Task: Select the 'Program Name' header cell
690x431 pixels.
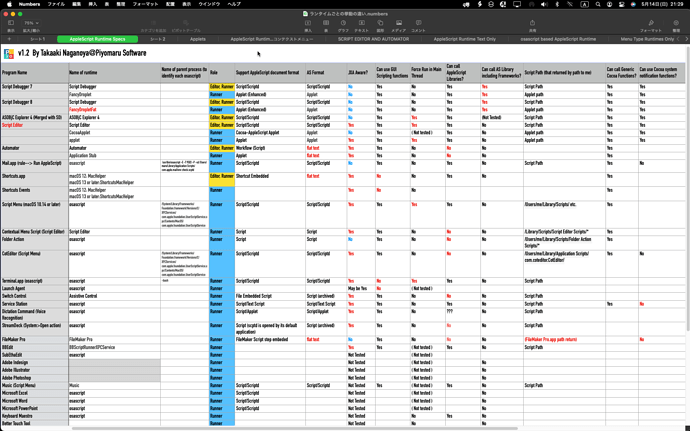Action: coord(35,73)
